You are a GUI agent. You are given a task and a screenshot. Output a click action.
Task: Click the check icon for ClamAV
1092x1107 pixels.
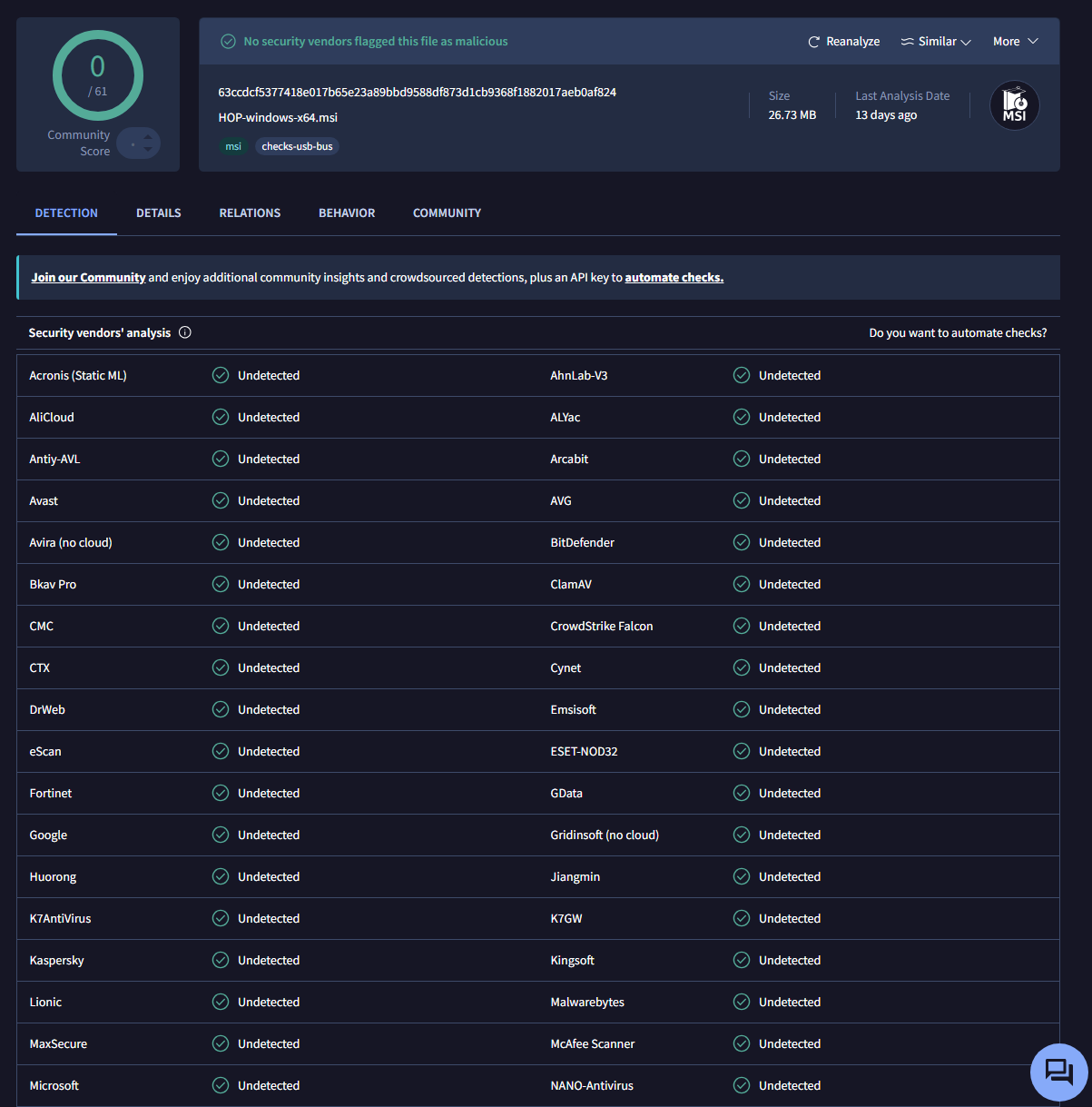[742, 584]
